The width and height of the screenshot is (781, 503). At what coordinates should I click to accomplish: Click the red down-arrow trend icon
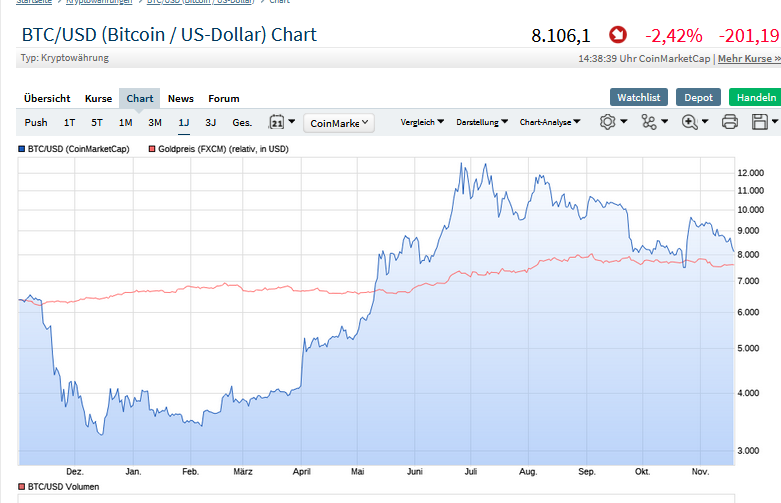point(616,35)
